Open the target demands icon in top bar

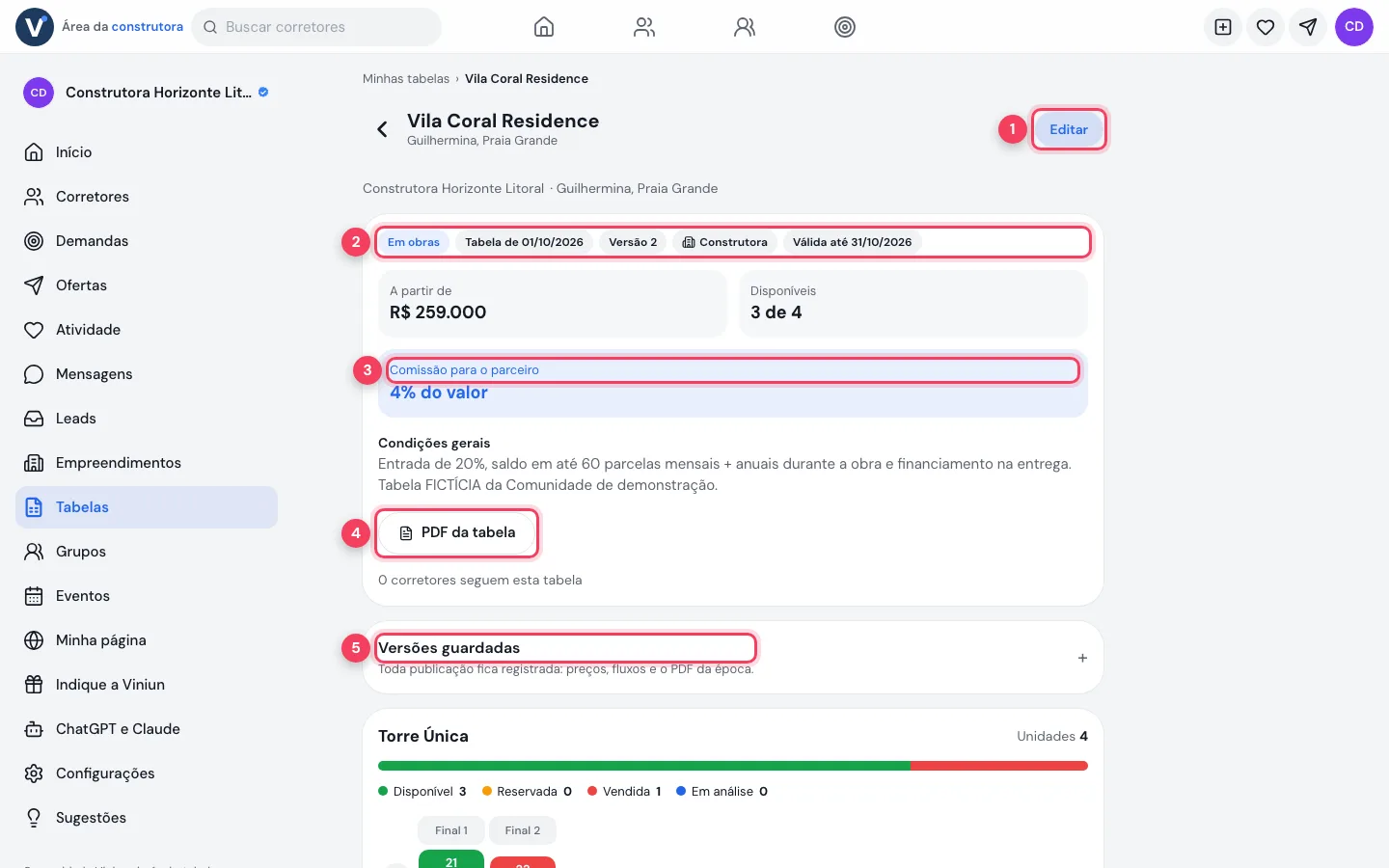pos(845,27)
